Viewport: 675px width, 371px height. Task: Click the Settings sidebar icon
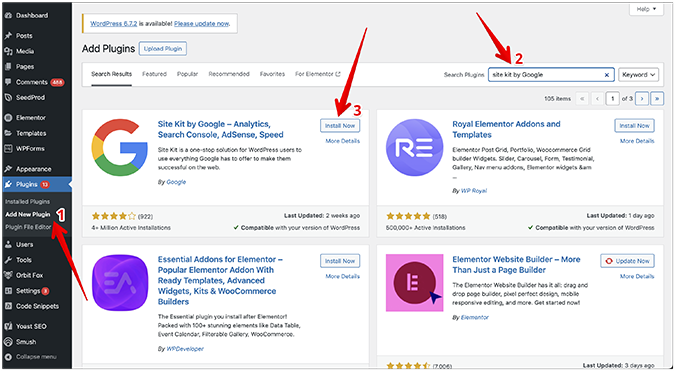click(x=7, y=291)
